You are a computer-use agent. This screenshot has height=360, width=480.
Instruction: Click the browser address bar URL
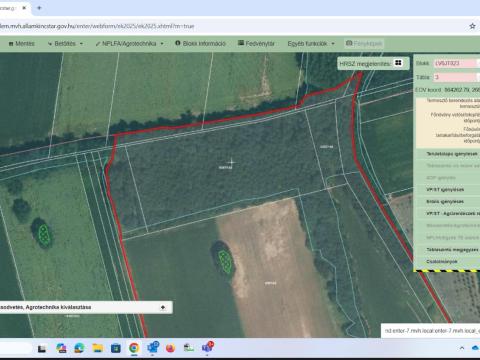[x=97, y=26]
